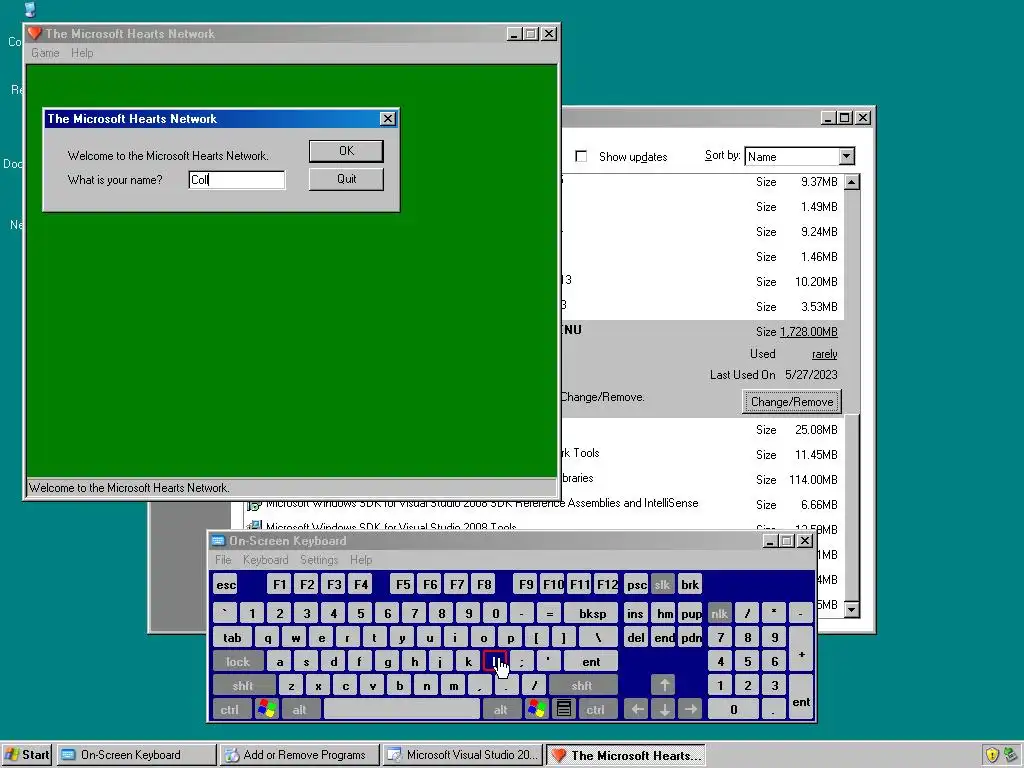Screen dimensions: 1024x768
Task: Click the down arrow key
Action: tap(664, 710)
